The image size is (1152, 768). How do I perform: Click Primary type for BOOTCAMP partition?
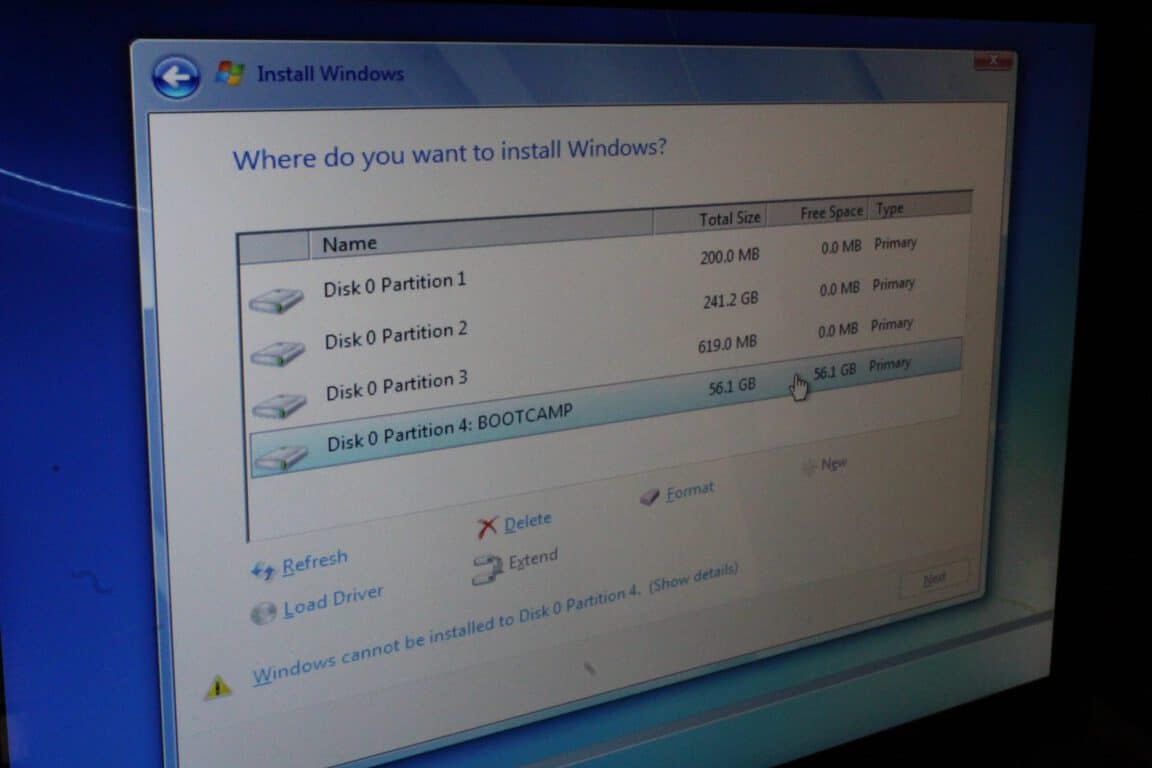point(890,365)
